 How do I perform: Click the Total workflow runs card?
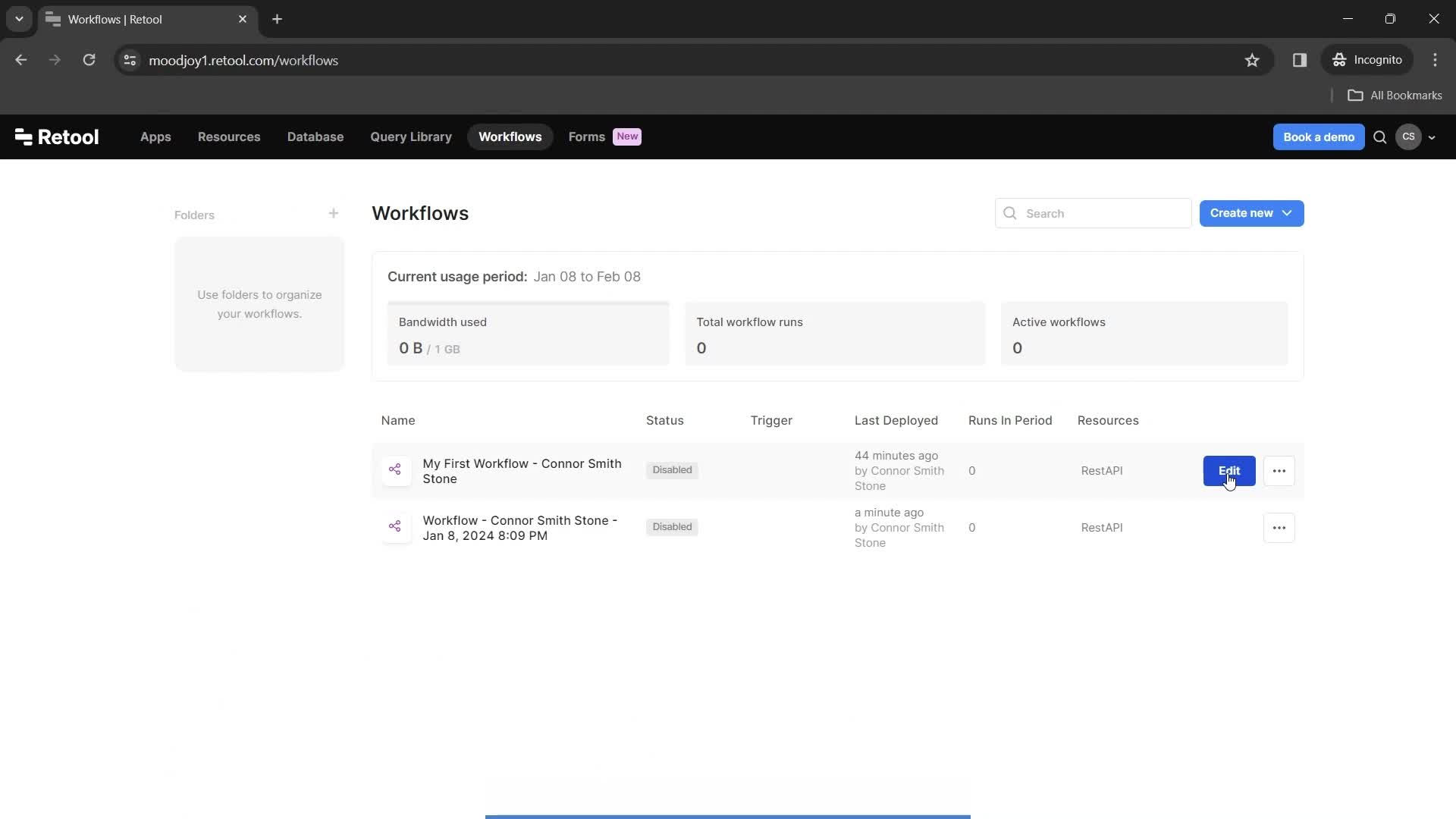tap(835, 334)
